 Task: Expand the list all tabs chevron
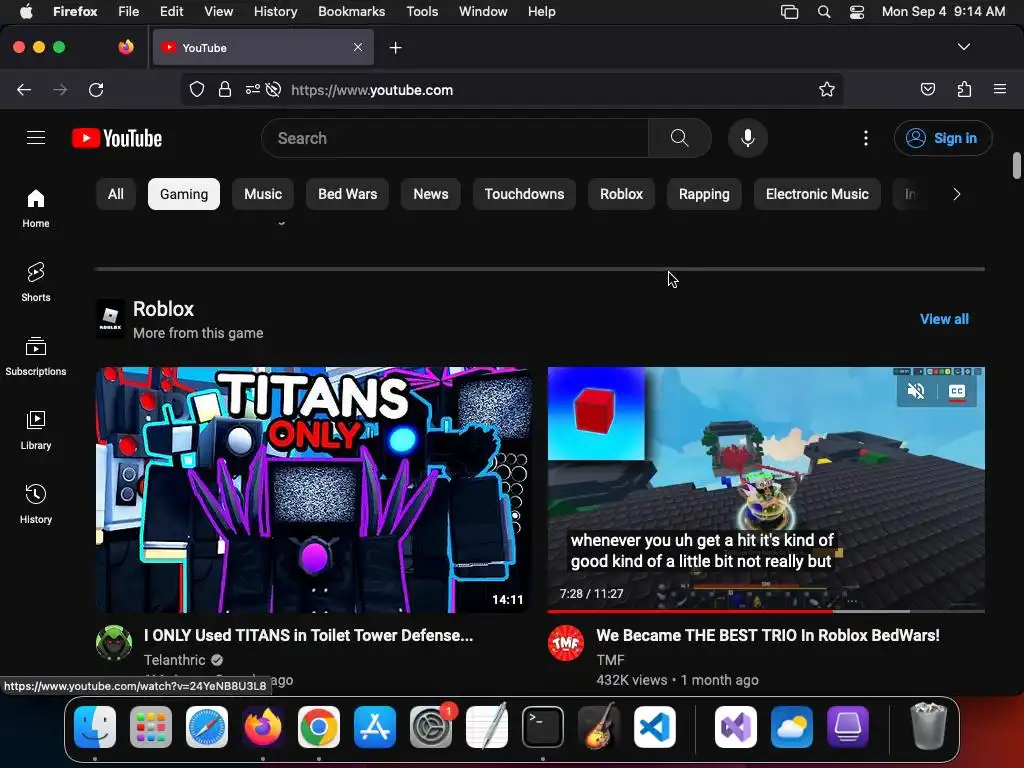pos(964,47)
